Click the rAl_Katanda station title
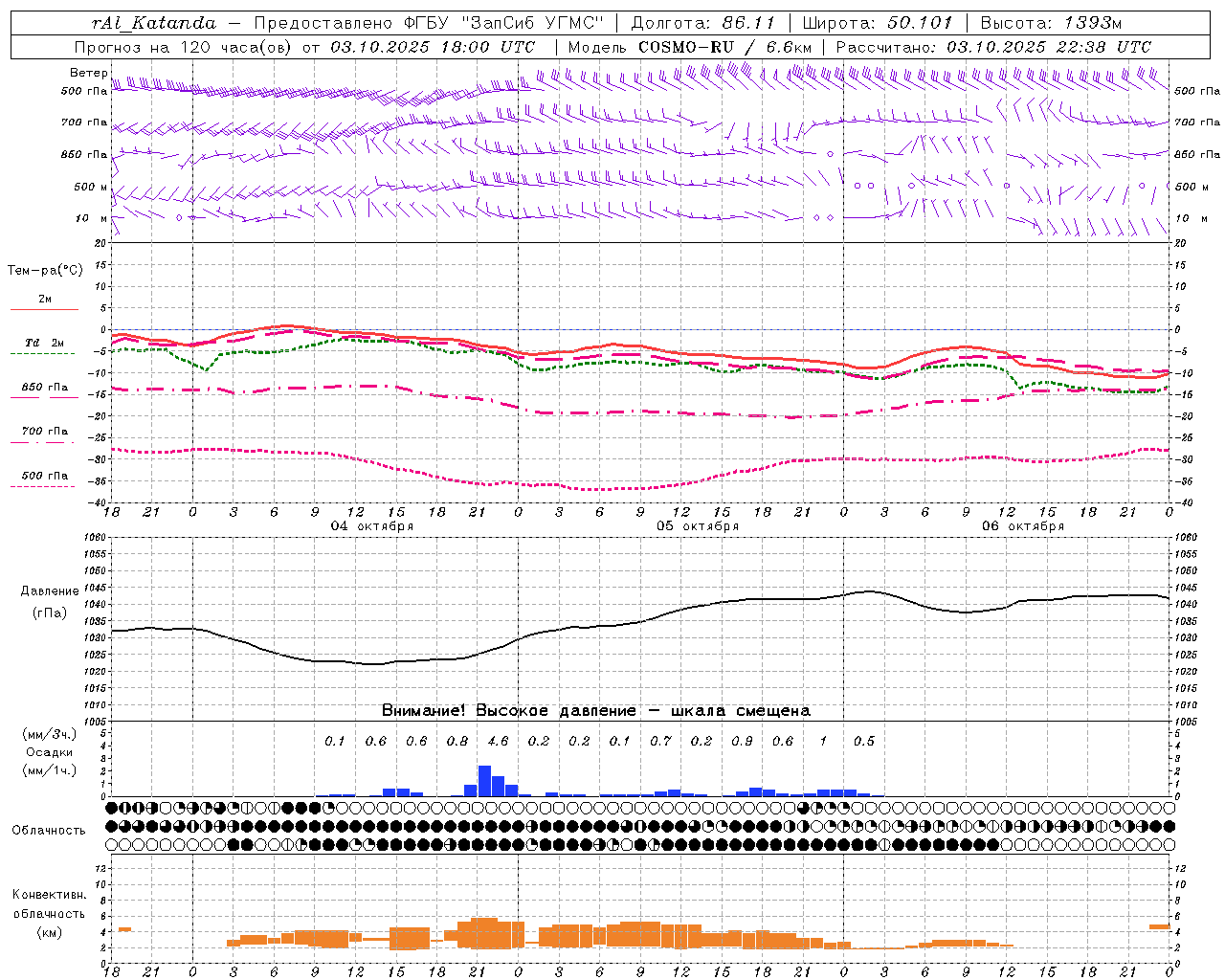 point(154,22)
